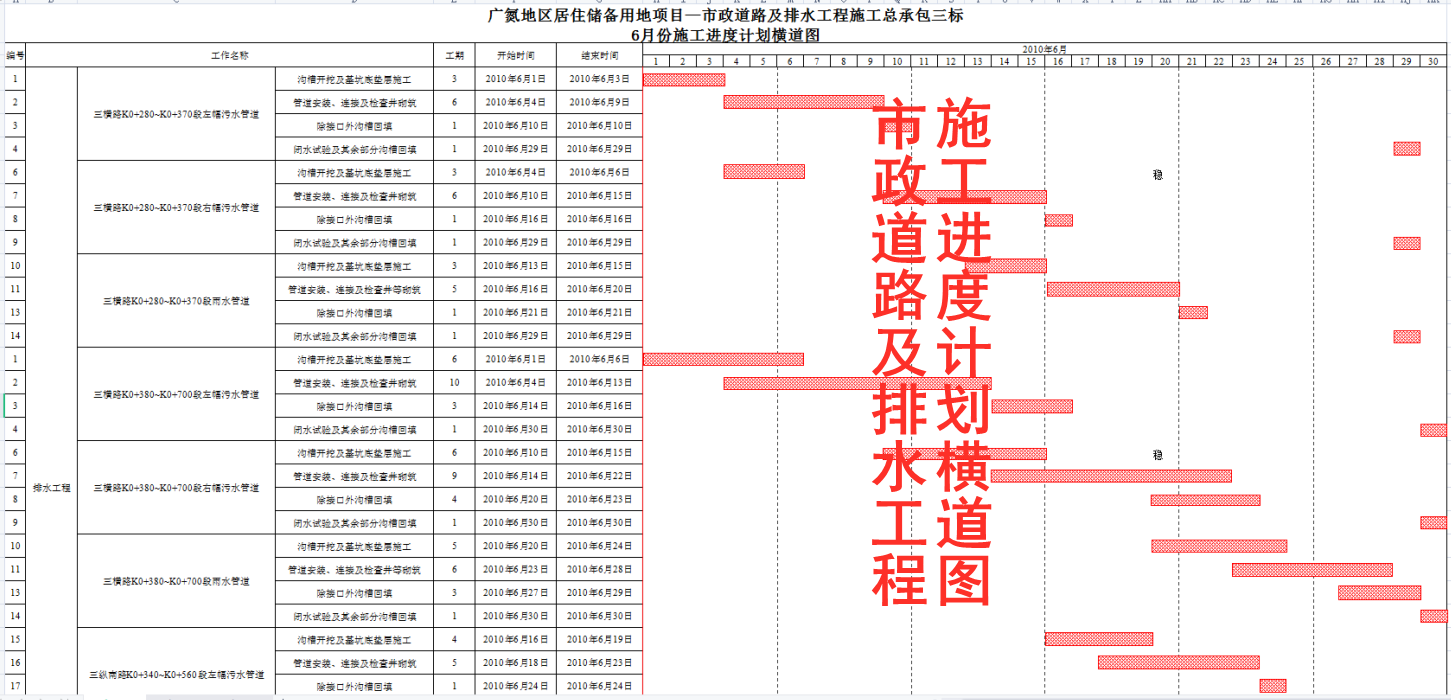The image size is (1451, 700).
Task: Click the June 18–23 Gantt bar in row 16
Action: [1179, 662]
